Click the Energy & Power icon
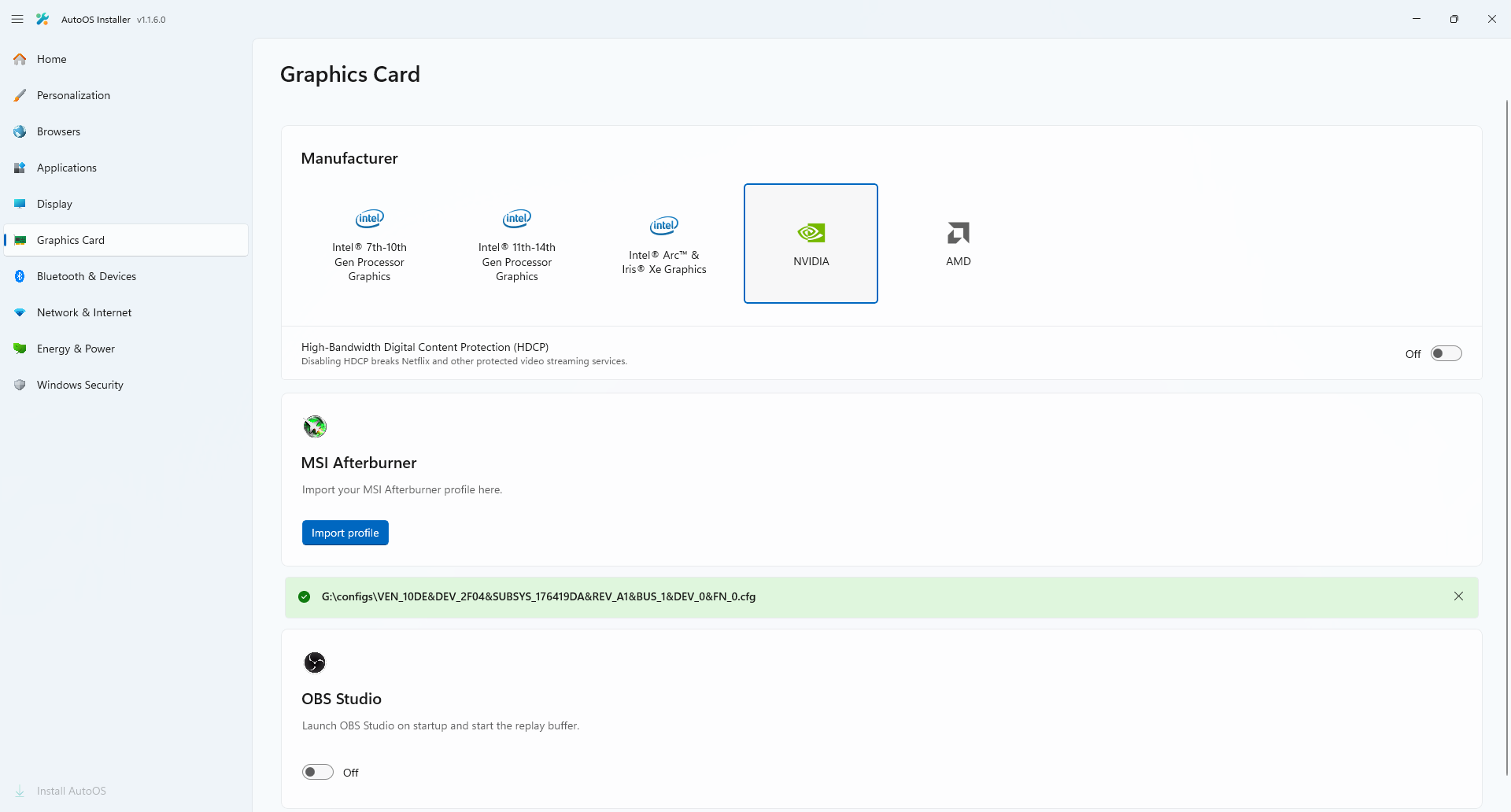 click(20, 349)
